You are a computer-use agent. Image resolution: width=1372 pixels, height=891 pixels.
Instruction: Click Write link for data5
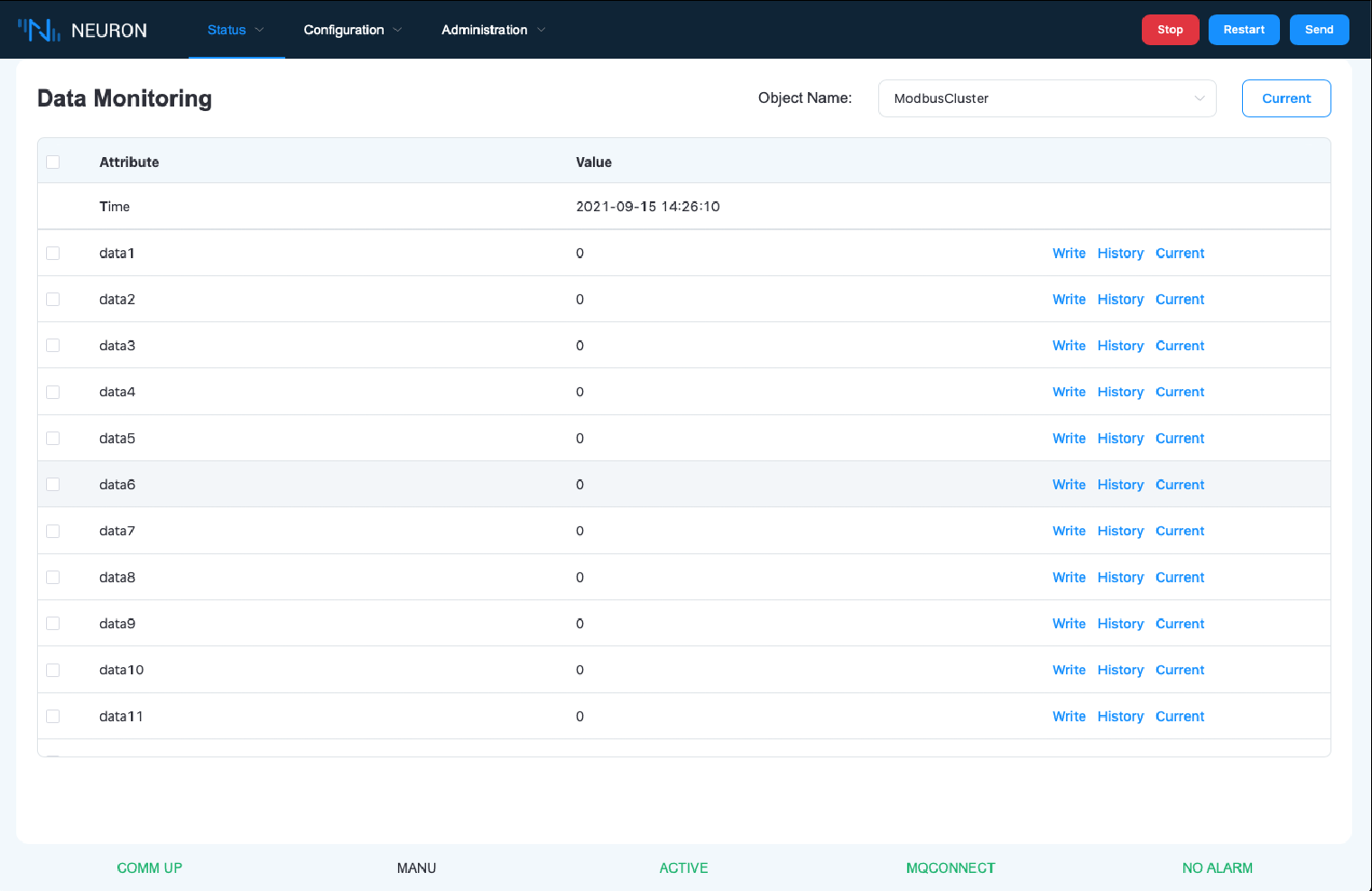coord(1069,438)
